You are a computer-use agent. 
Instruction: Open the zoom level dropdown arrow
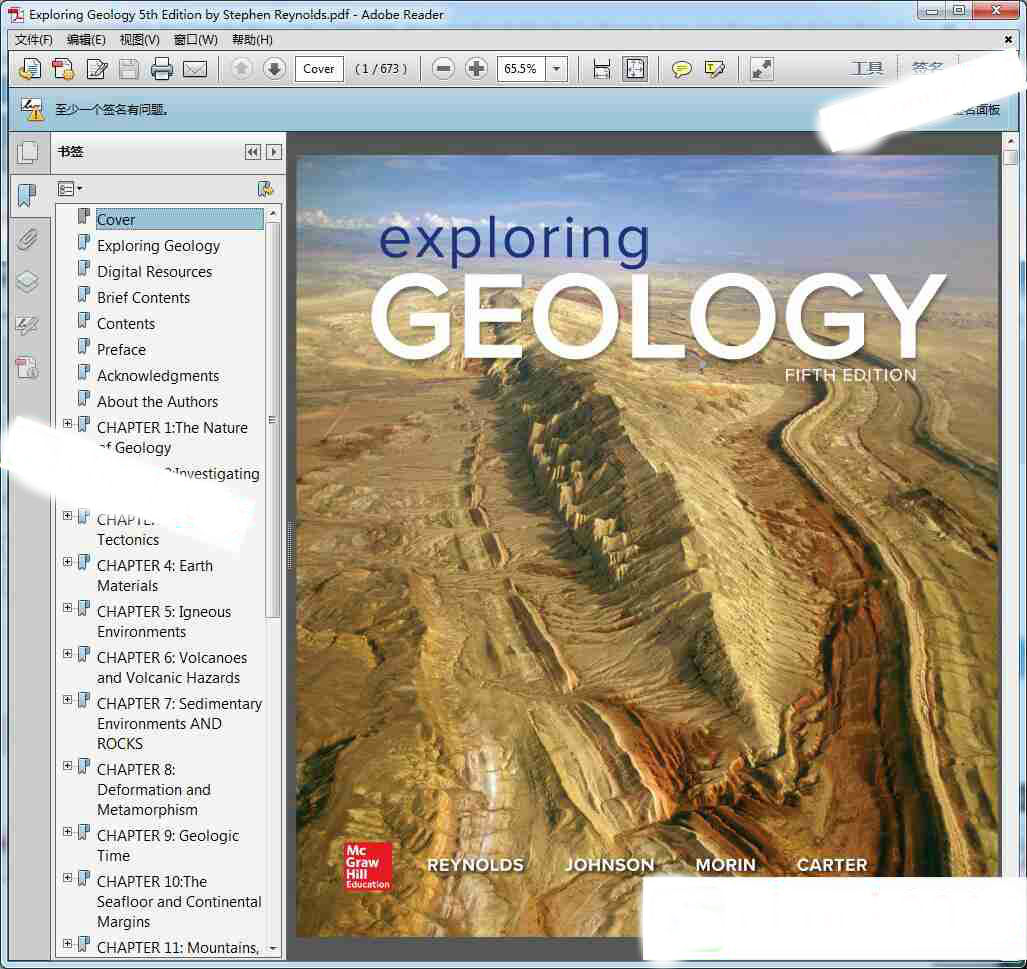pyautogui.click(x=556, y=69)
